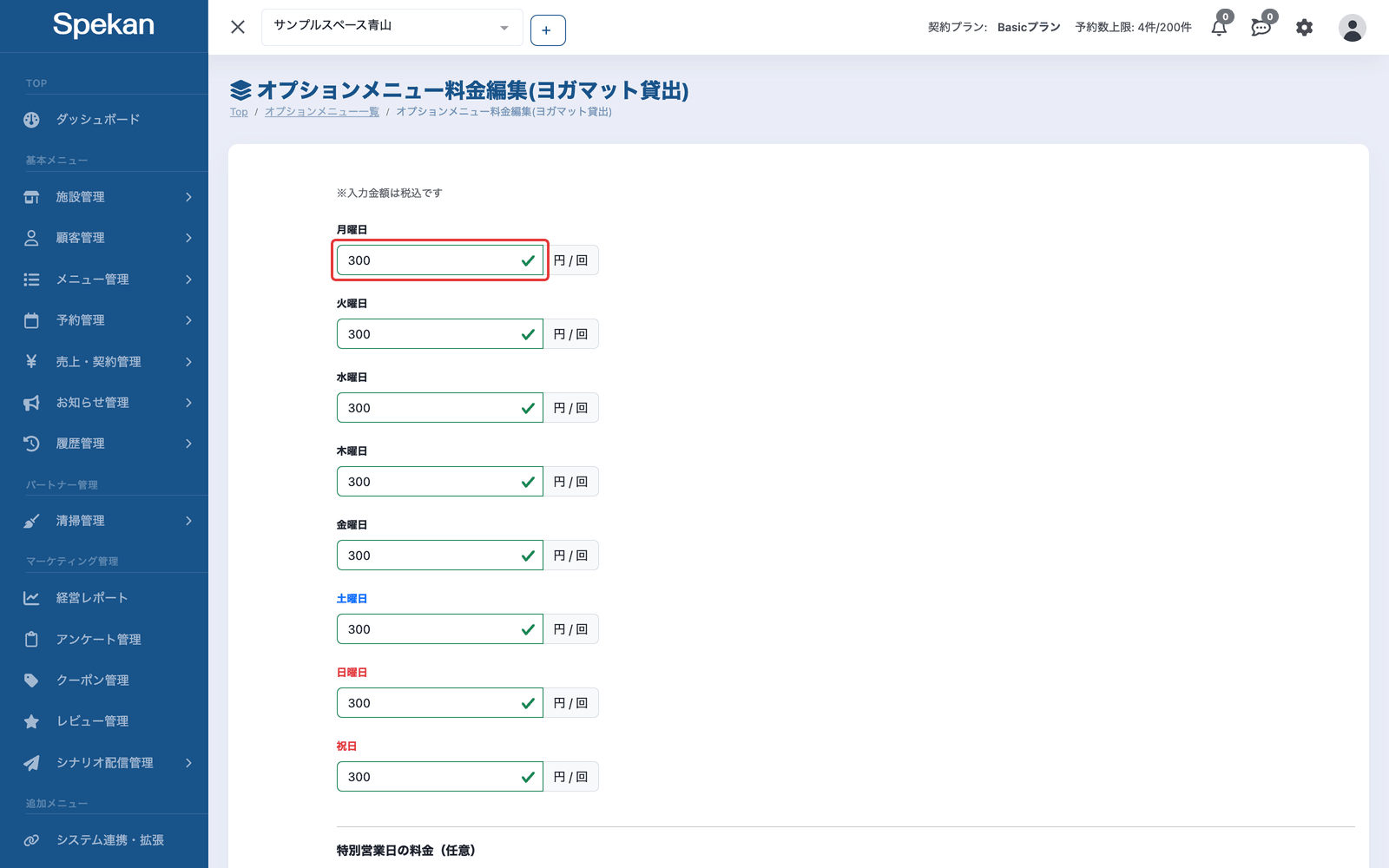Expand the 予約管理 menu
The image size is (1389, 868).
(x=104, y=320)
